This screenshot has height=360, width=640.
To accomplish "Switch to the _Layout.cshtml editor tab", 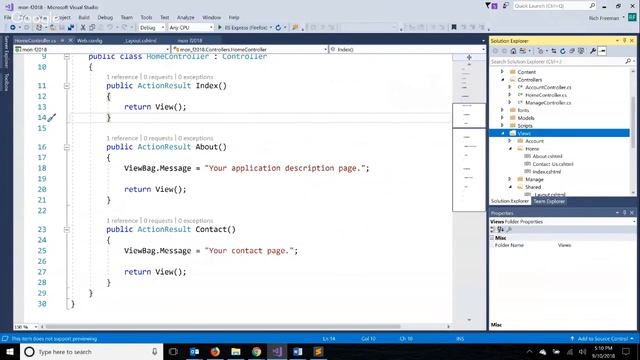I will pos(140,40).
